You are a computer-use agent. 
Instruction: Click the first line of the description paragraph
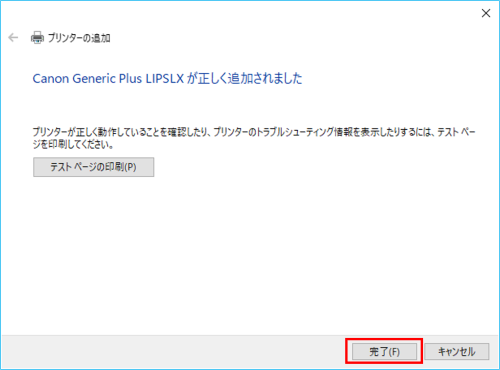pos(254,132)
